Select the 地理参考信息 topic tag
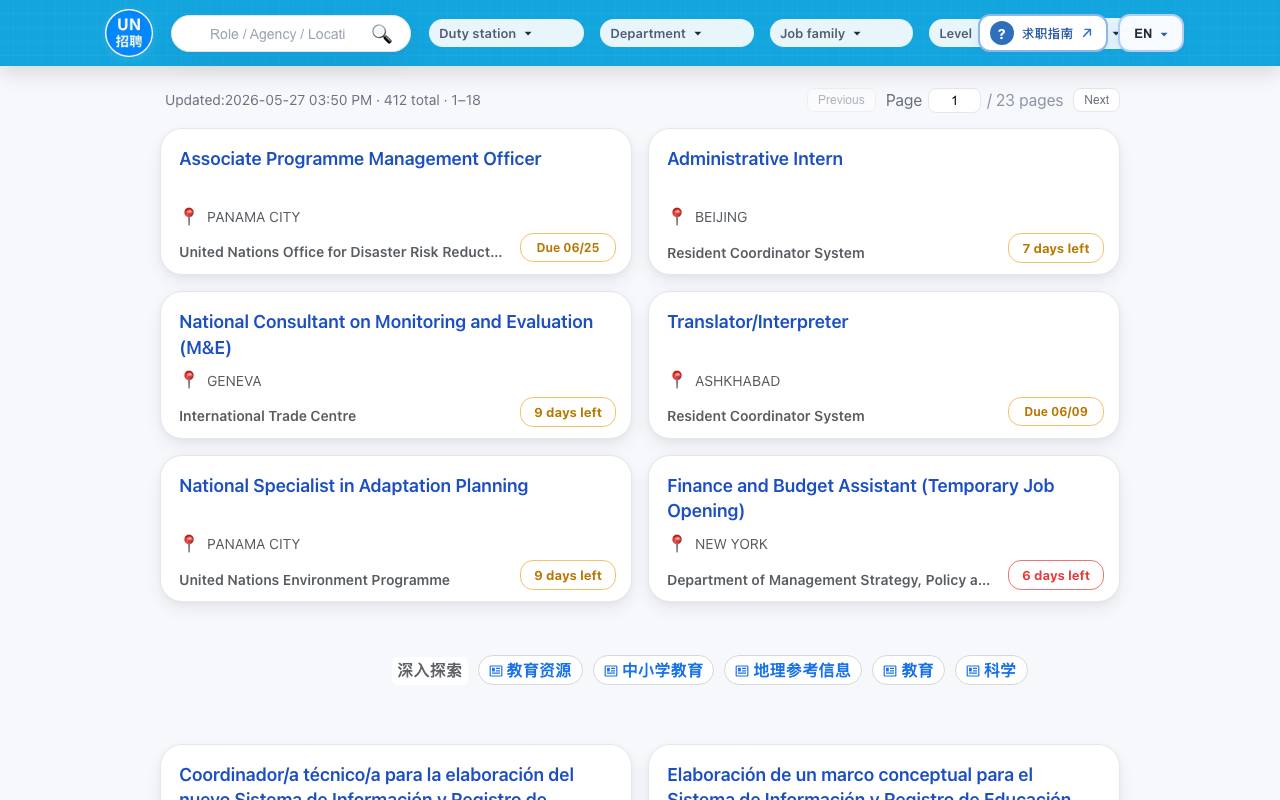The width and height of the screenshot is (1280, 800). (793, 670)
